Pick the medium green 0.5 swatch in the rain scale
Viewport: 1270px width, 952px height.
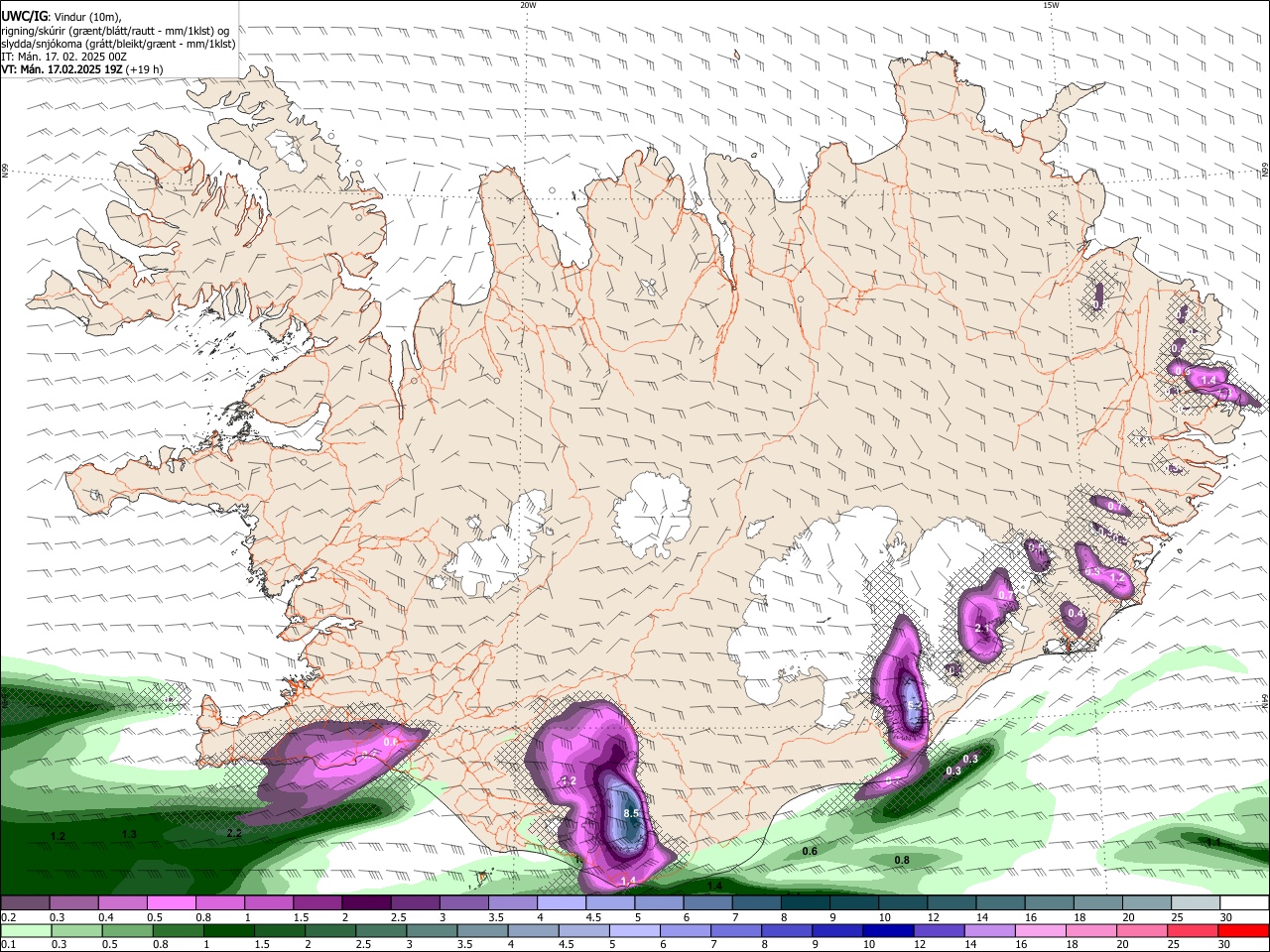[x=127, y=931]
